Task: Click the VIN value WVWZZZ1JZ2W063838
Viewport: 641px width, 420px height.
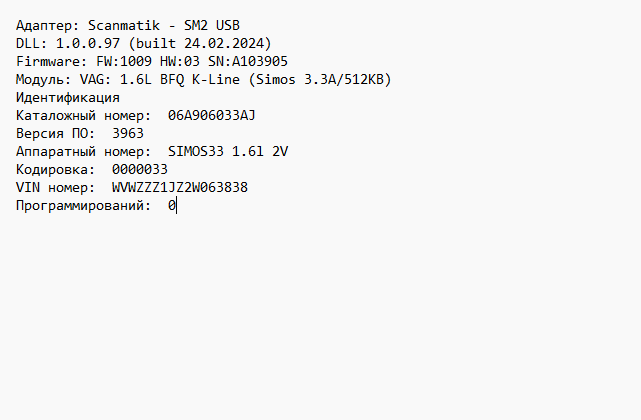Action: point(180,188)
